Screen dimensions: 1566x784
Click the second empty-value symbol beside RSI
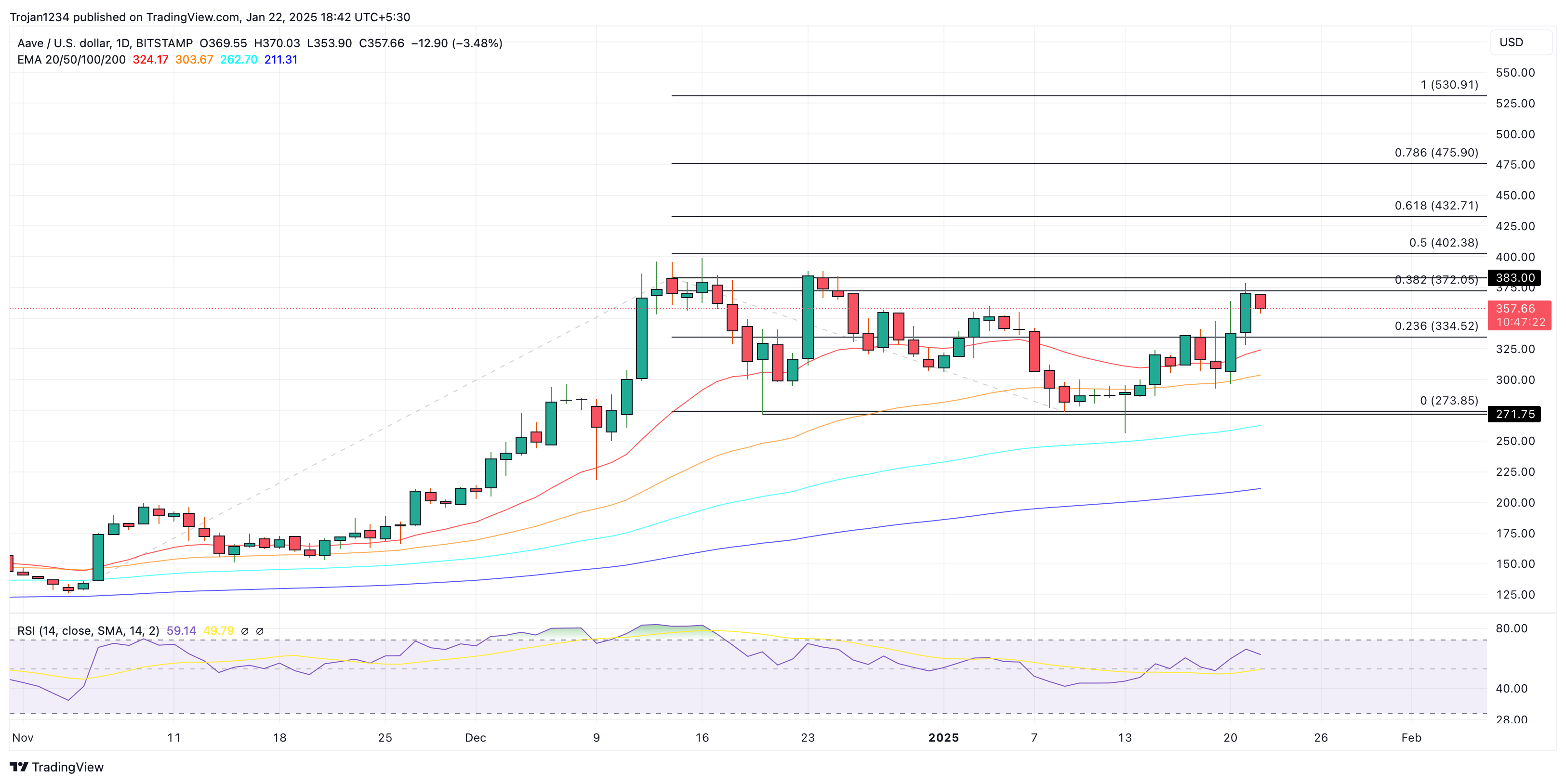260,631
